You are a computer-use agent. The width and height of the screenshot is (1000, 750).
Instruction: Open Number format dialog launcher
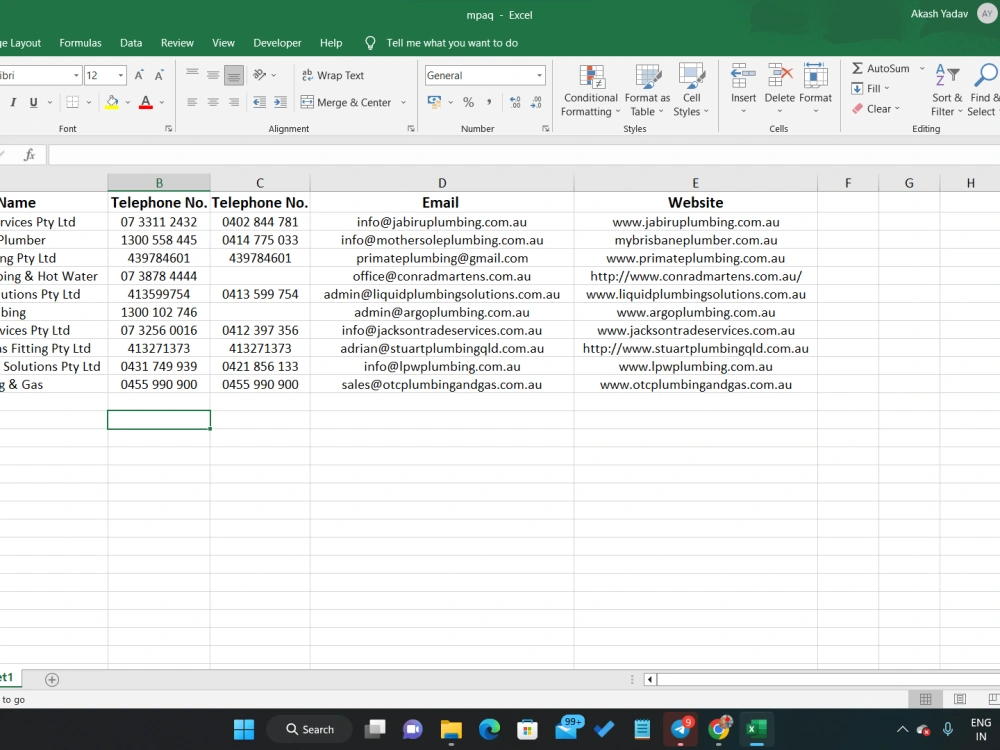[546, 129]
